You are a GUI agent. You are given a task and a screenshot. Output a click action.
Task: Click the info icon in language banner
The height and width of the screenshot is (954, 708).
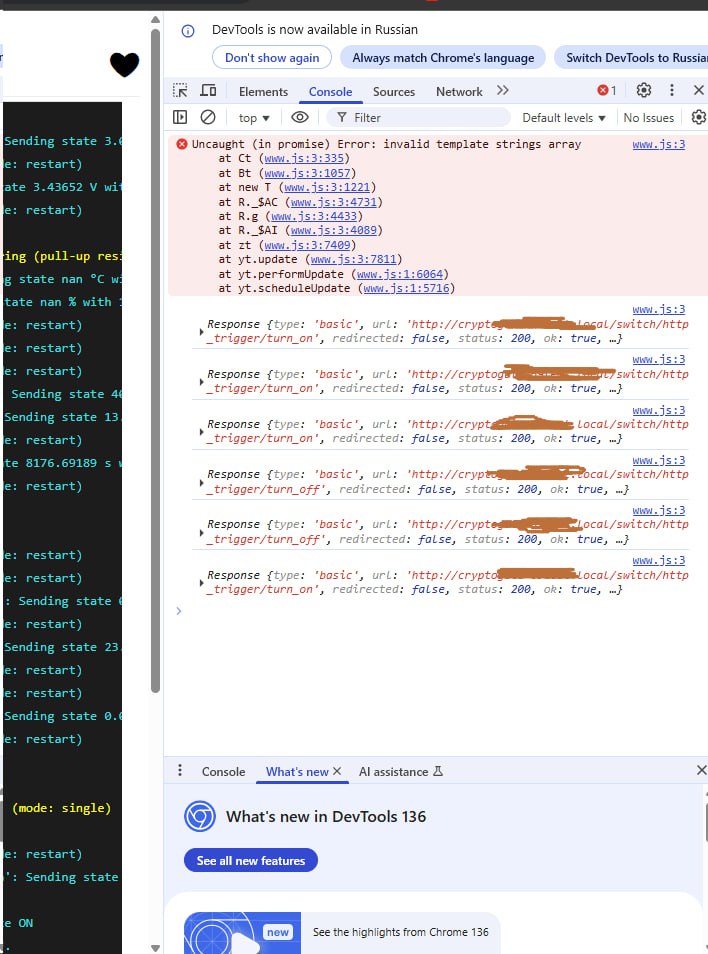point(188,31)
